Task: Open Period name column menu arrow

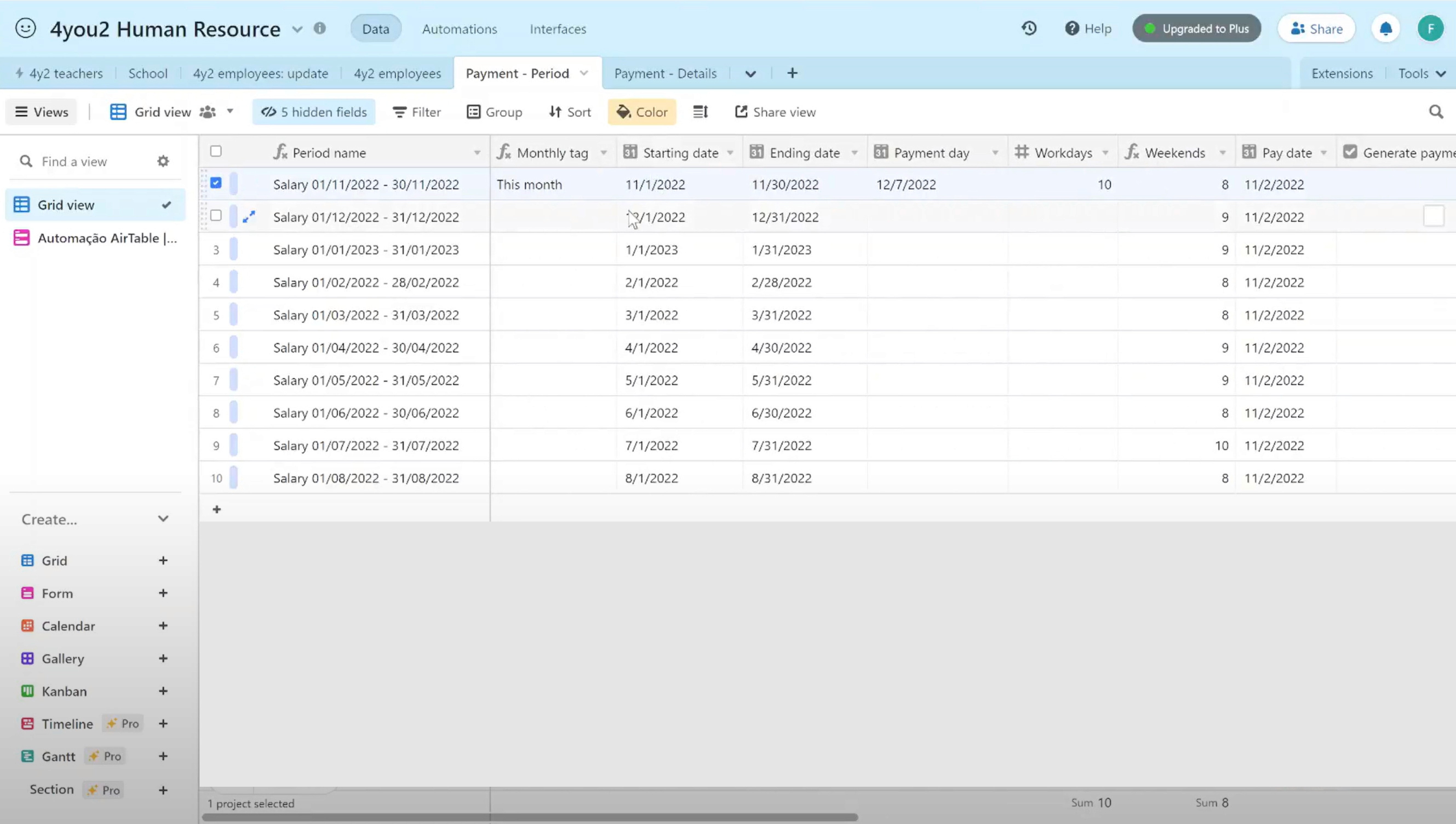Action: point(477,153)
